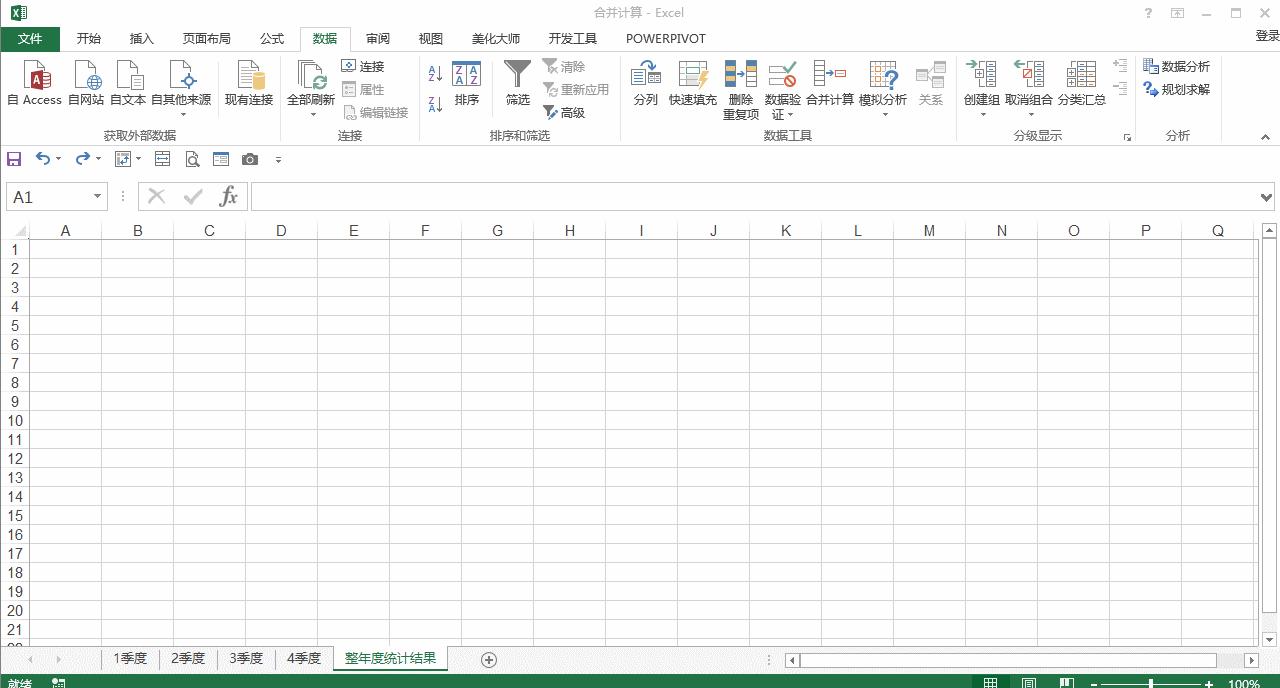This screenshot has height=688, width=1280.
Task: Open 分级显示 dialog launcher
Action: [1127, 138]
